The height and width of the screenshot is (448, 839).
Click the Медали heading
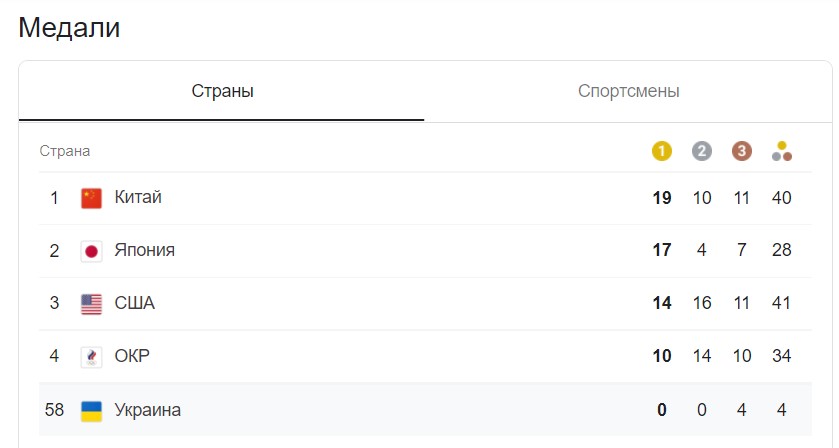pyautogui.click(x=69, y=27)
